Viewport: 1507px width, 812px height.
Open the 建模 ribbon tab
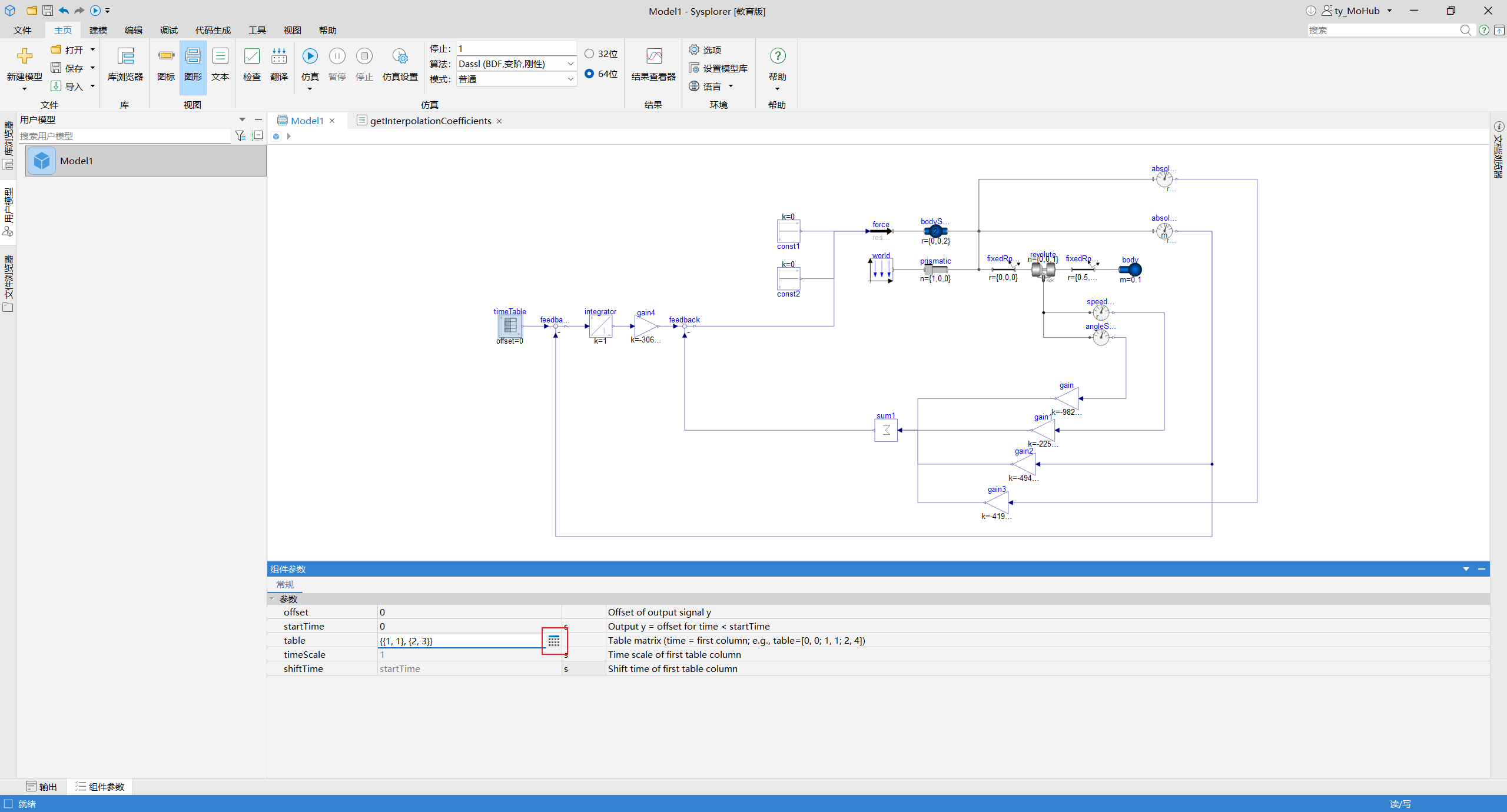tap(98, 30)
